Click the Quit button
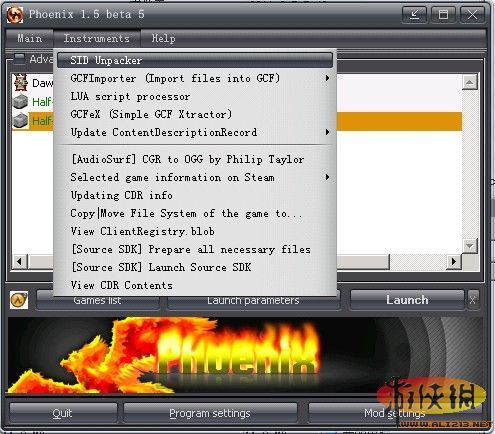Screen dimensions: 495x434 point(63,413)
